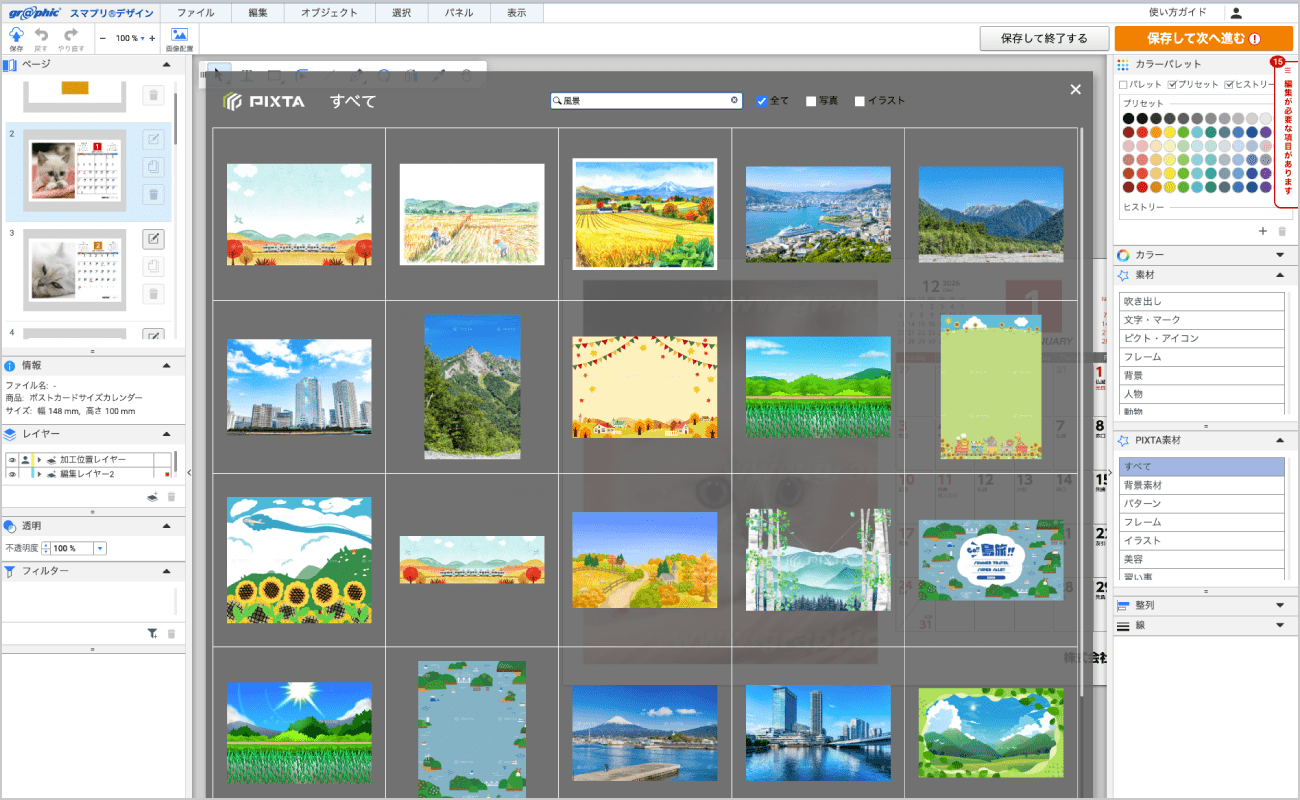Enable the イラスト filter checkbox

coord(860,101)
